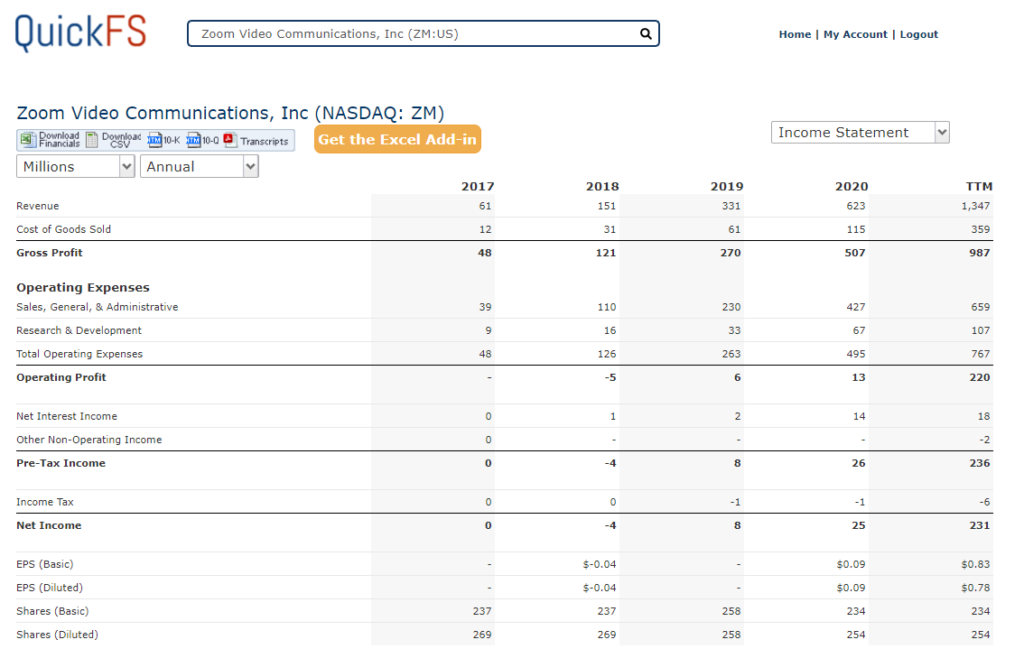Click the Shares (Basic) row label

[53, 611]
